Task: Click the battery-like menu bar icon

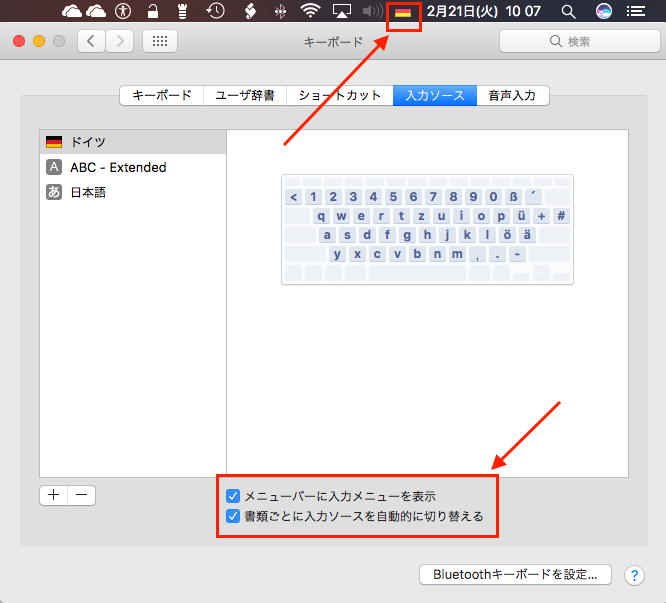Action: pyautogui.click(x=183, y=11)
